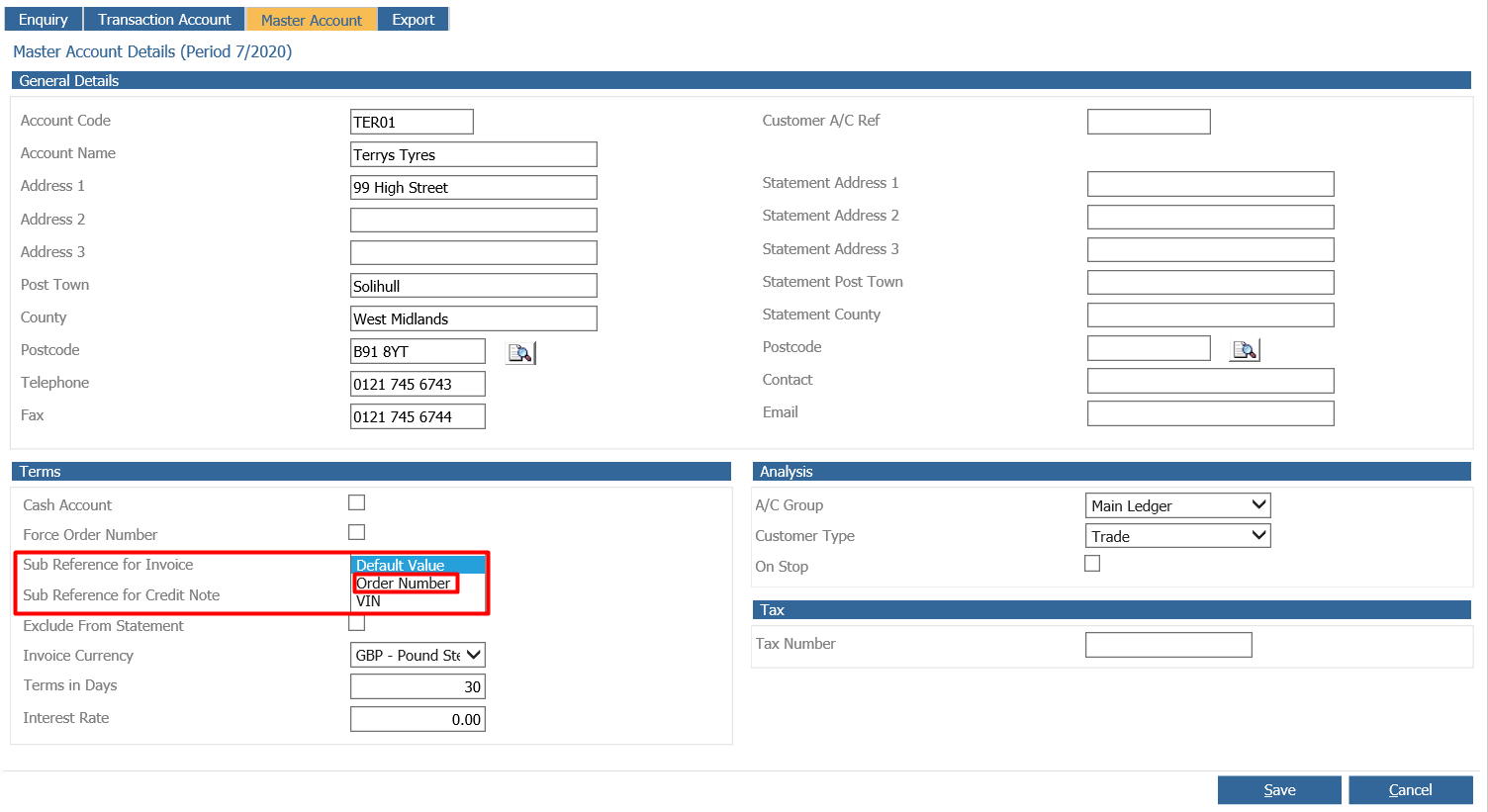1488x812 pixels.
Task: Click the General Details section header
Action: (x=741, y=80)
